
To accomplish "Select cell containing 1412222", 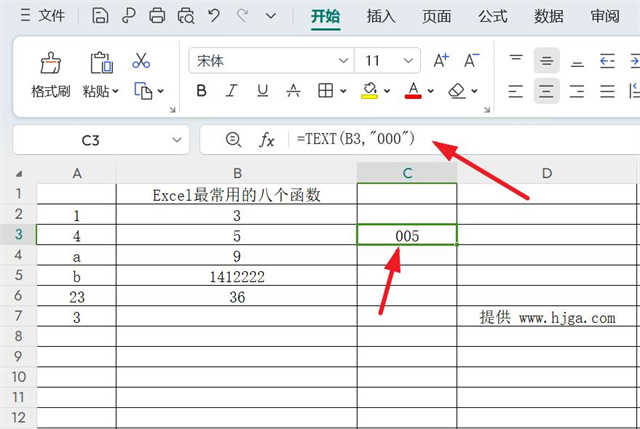I will 237,276.
